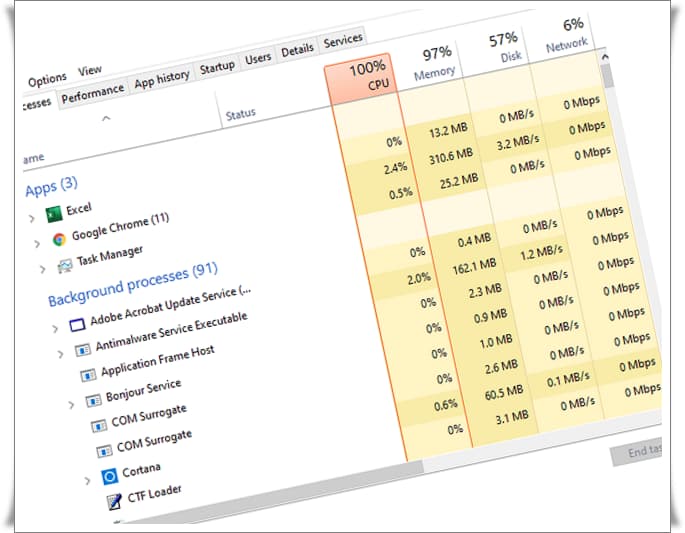This screenshot has height=533, width=685.
Task: Click the vertical scrollbar up arrow
Action: 605,57
